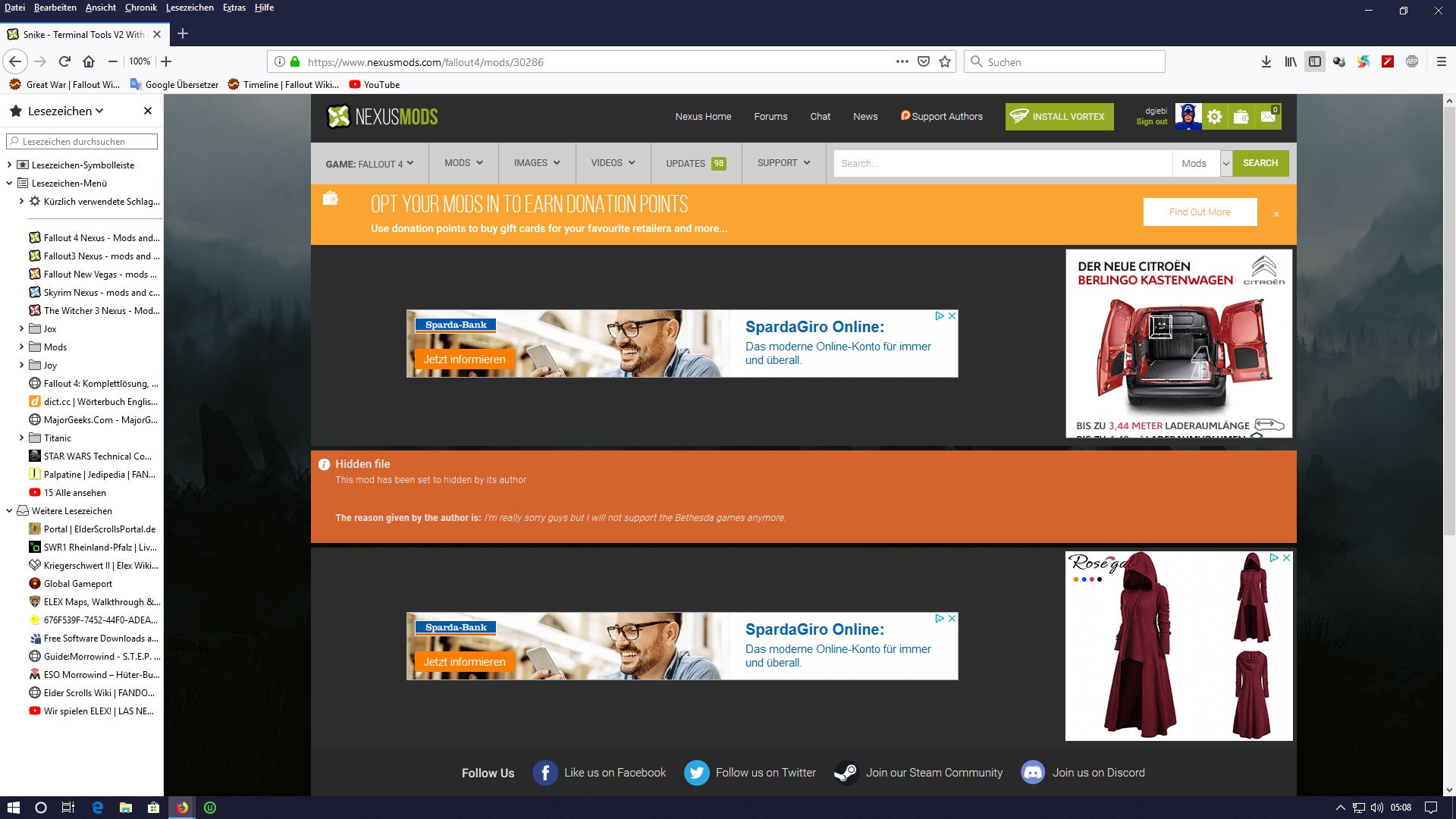Click the Find Out More button
1456x819 pixels.
click(1199, 212)
